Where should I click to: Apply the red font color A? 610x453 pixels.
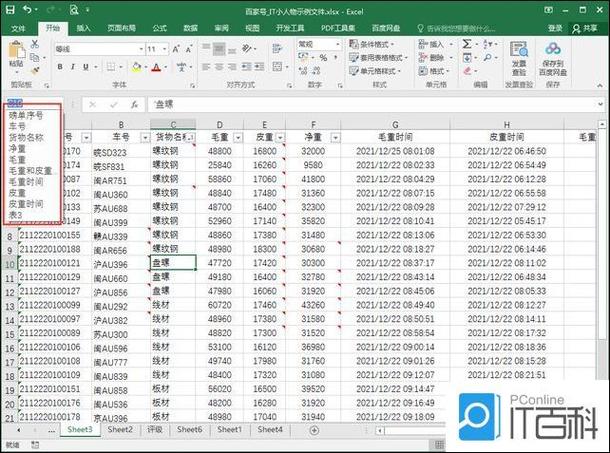point(156,67)
